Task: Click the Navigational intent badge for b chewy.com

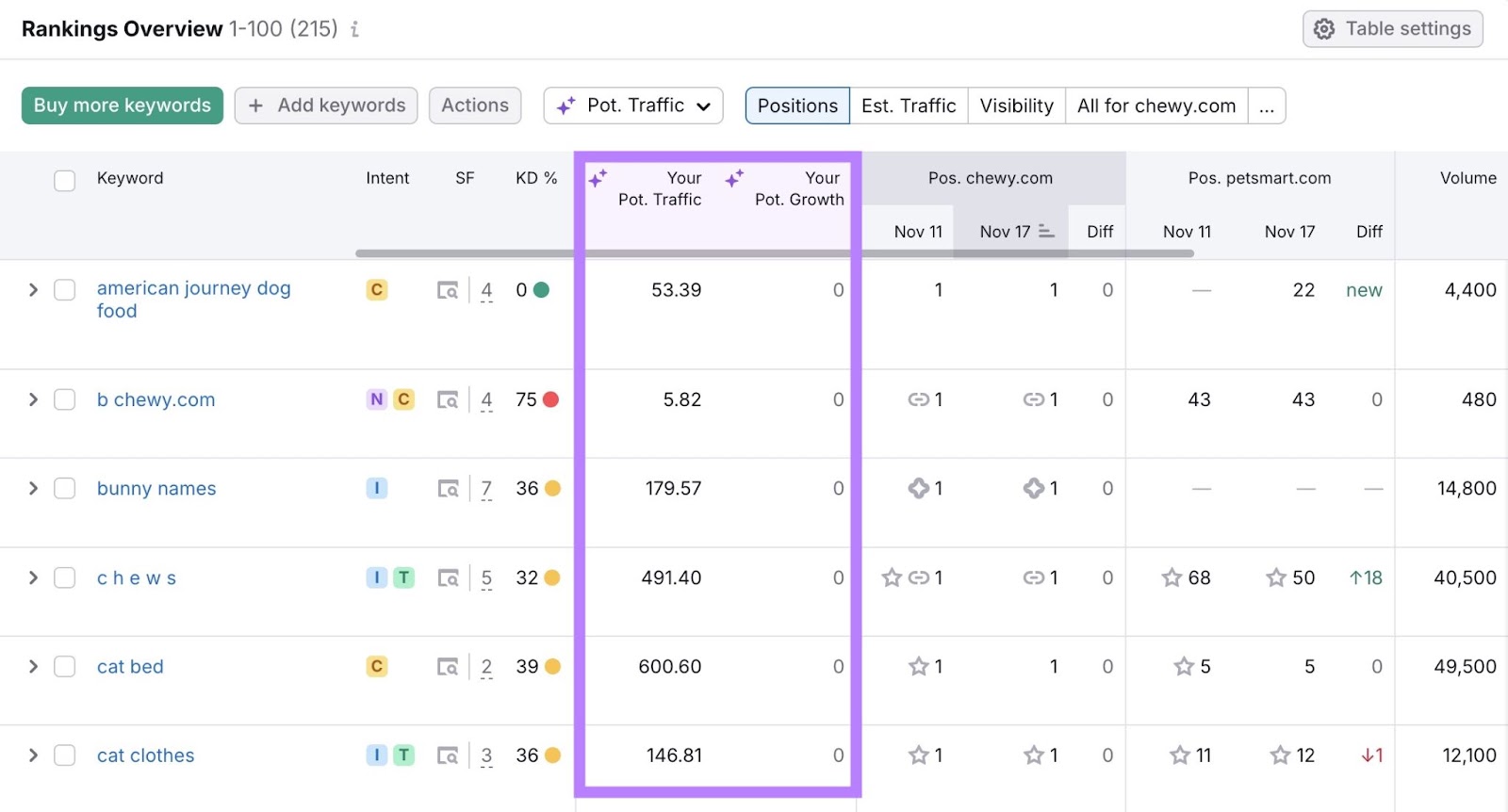Action: (x=377, y=399)
